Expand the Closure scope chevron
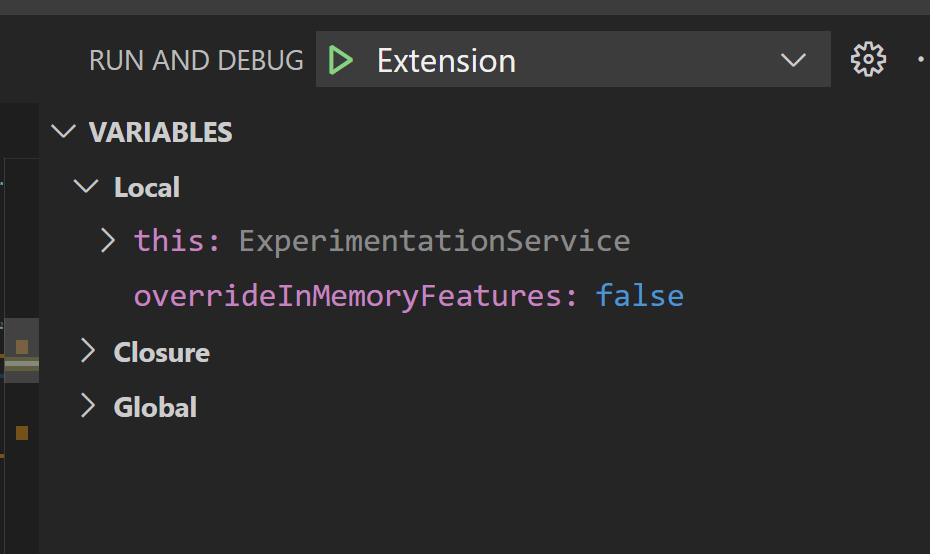 coord(88,351)
